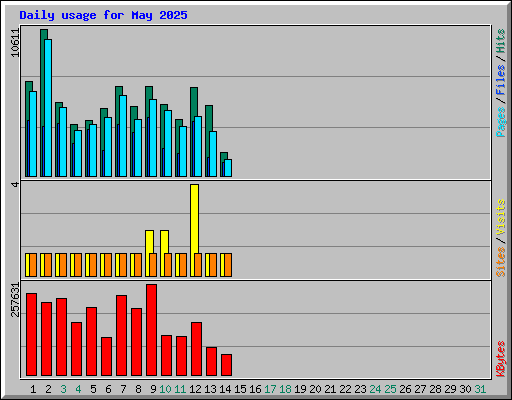This screenshot has height=400, width=512.
Task: Click day number 6 on the x-axis
Action: (108, 389)
